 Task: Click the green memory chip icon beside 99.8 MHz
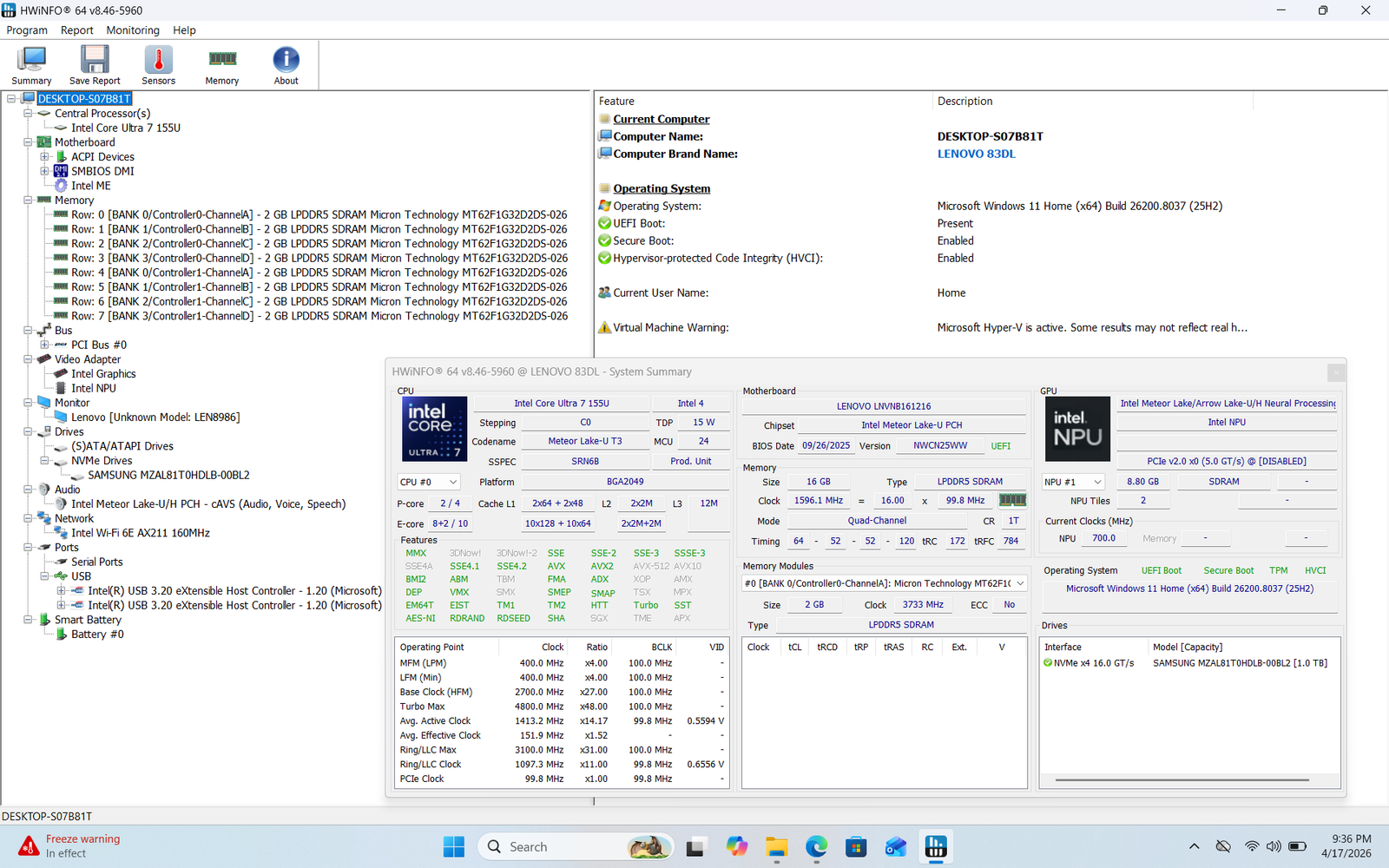tap(1012, 500)
